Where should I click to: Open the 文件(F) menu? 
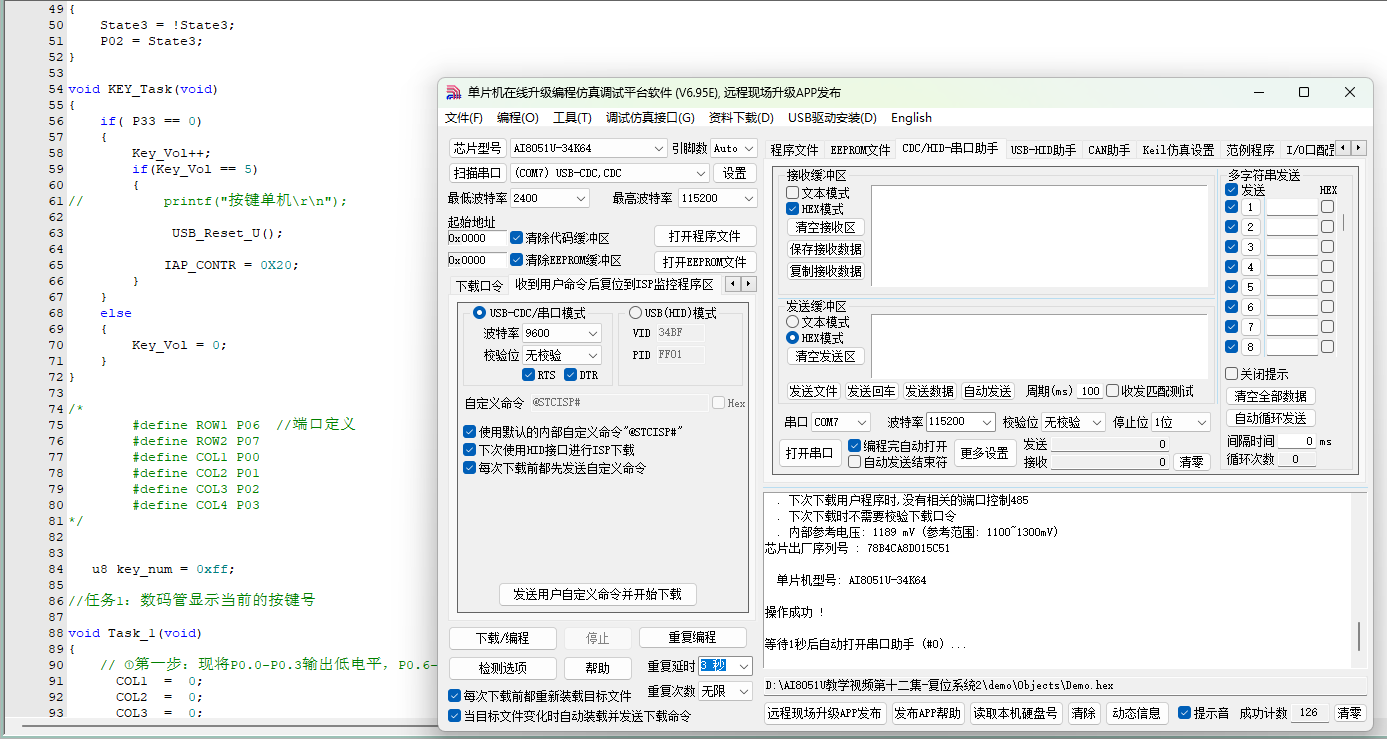click(464, 118)
